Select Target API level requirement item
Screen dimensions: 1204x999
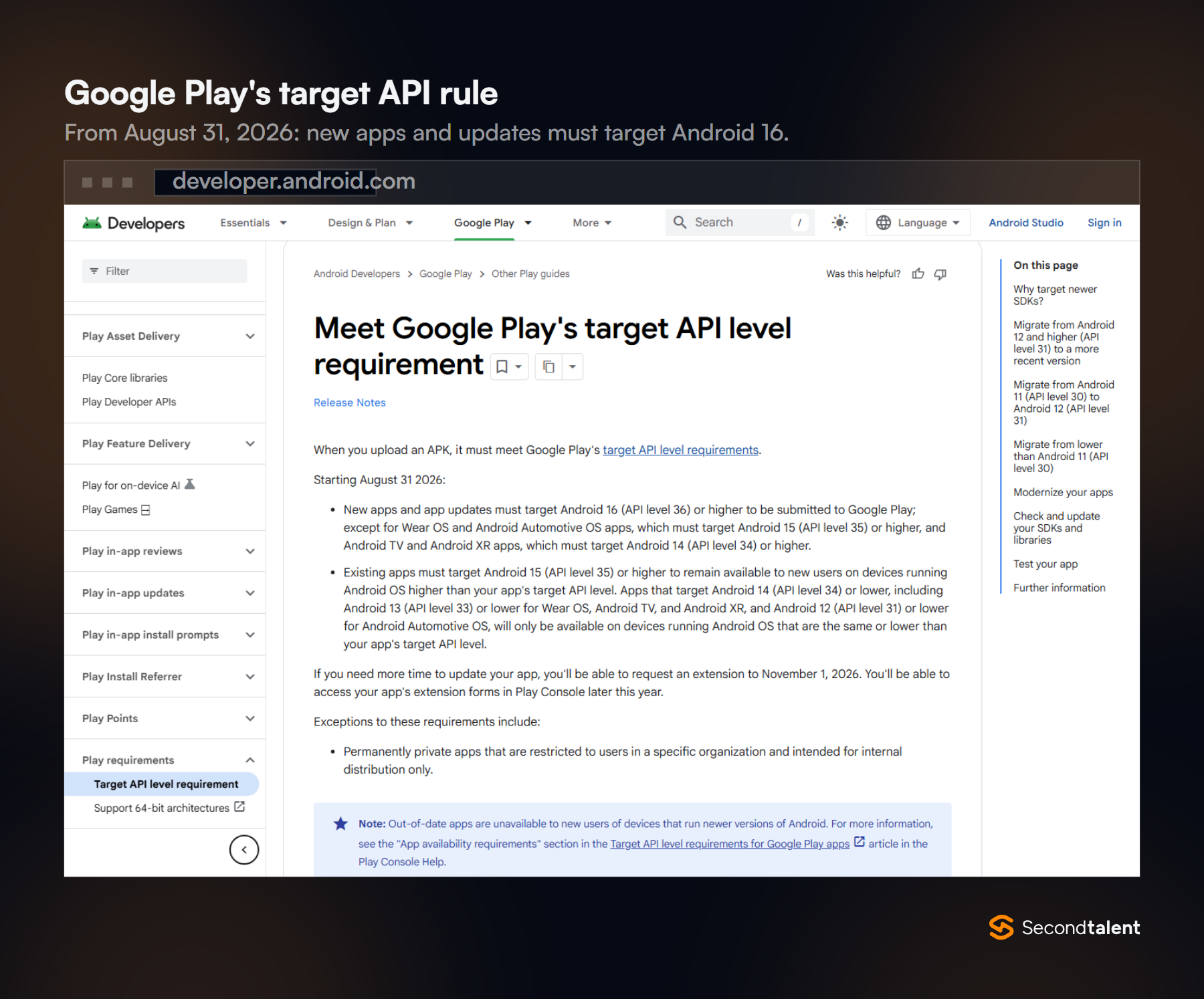tap(162, 784)
